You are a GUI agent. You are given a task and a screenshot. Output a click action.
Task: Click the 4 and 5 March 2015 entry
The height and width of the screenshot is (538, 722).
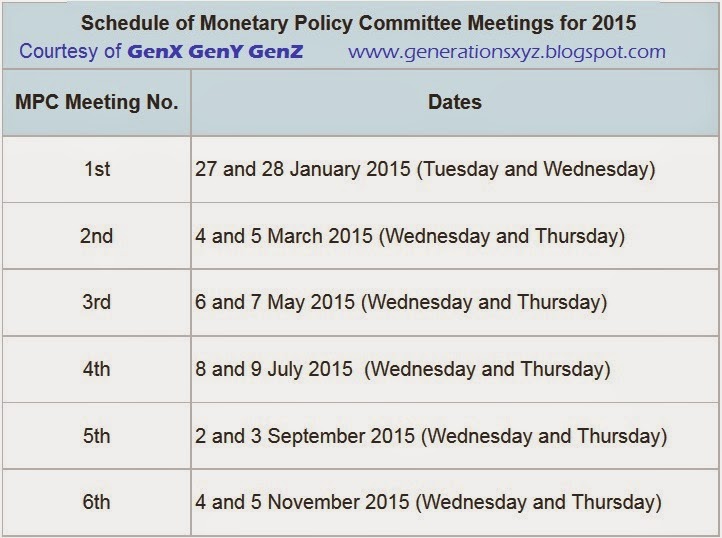point(284,236)
